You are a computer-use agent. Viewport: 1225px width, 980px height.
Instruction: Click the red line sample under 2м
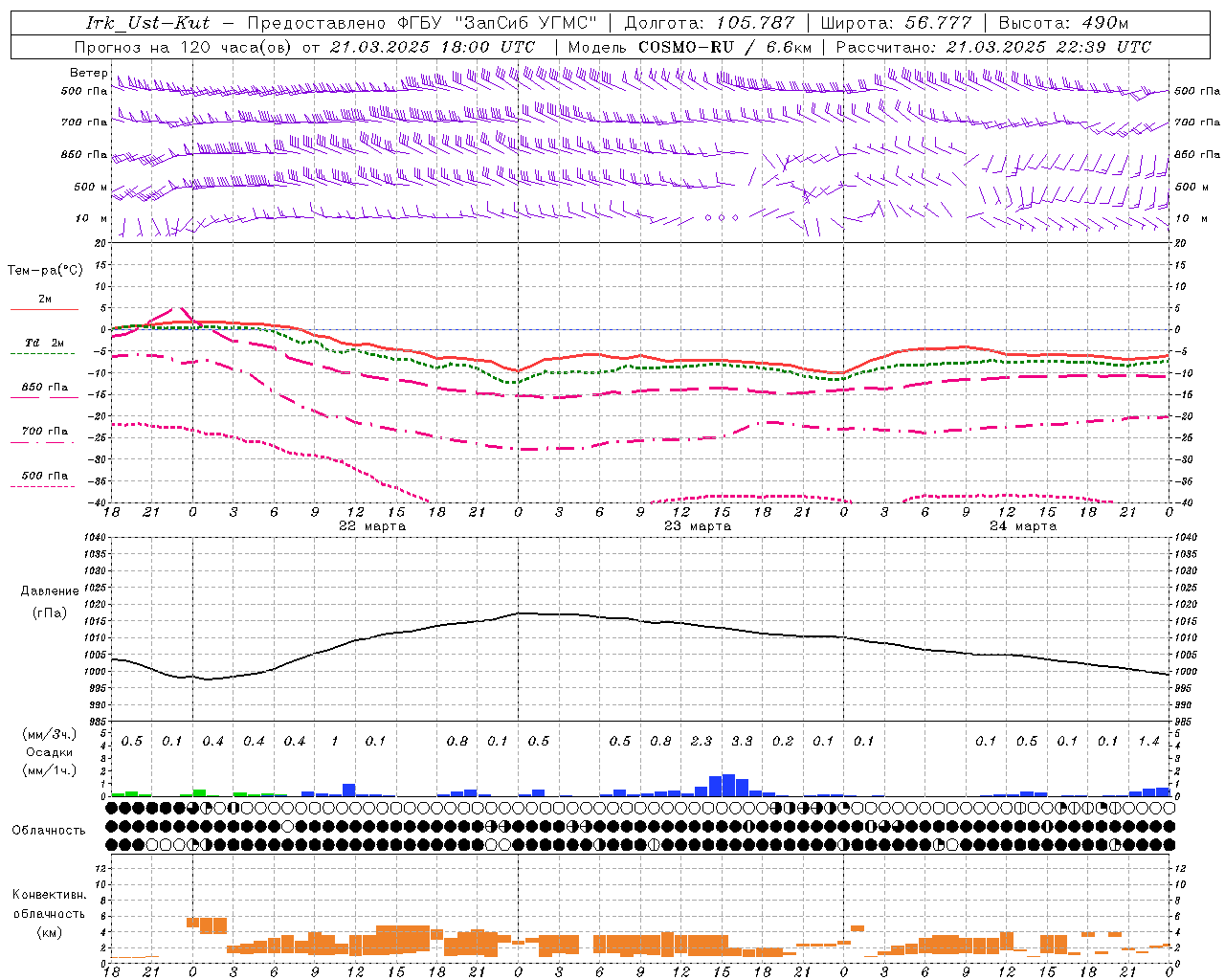[44, 309]
